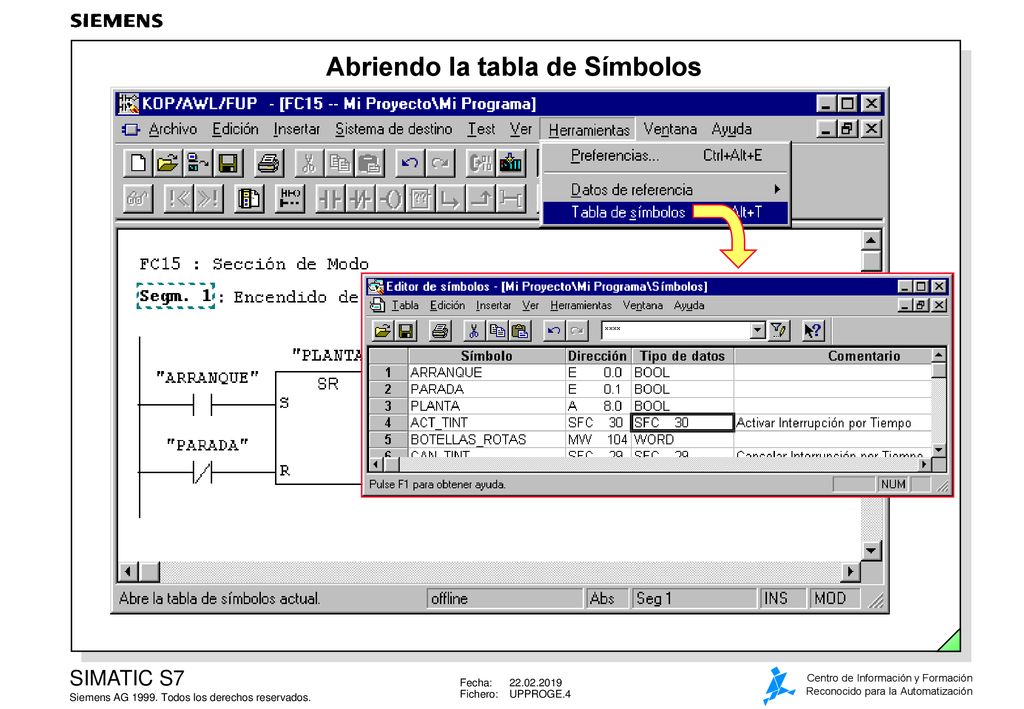
Task: Click the Paste icon in KOP/AWL/FUP toolbar
Action: (369, 163)
